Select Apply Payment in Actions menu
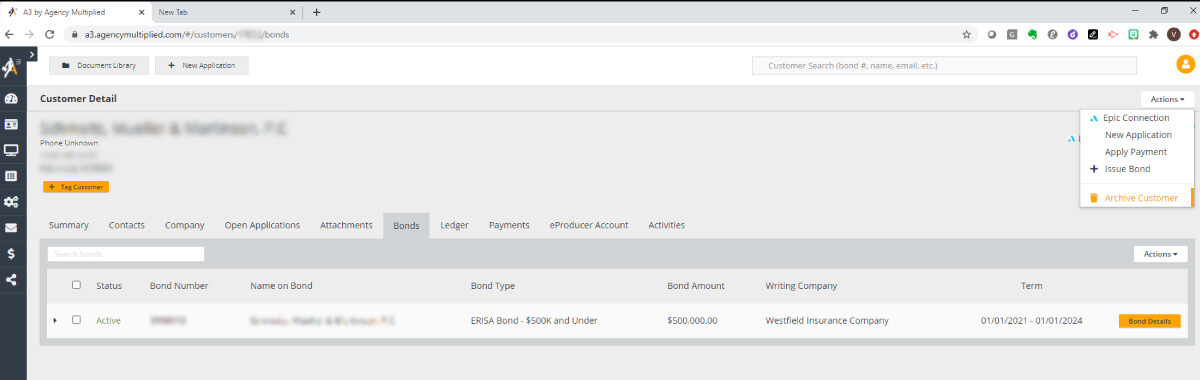Viewport: 1200px width, 380px height. 1136,152
